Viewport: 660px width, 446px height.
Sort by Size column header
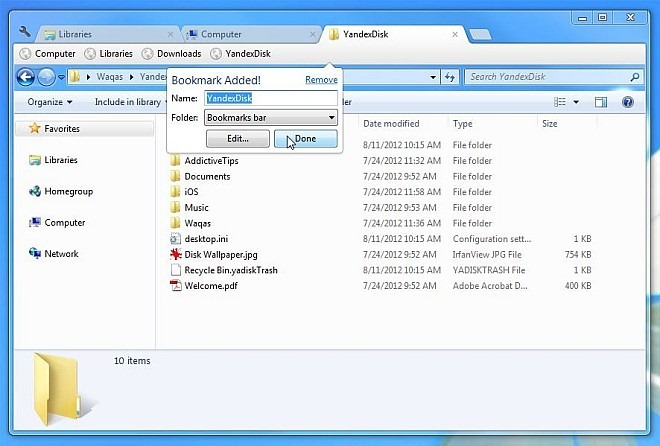tap(549, 124)
